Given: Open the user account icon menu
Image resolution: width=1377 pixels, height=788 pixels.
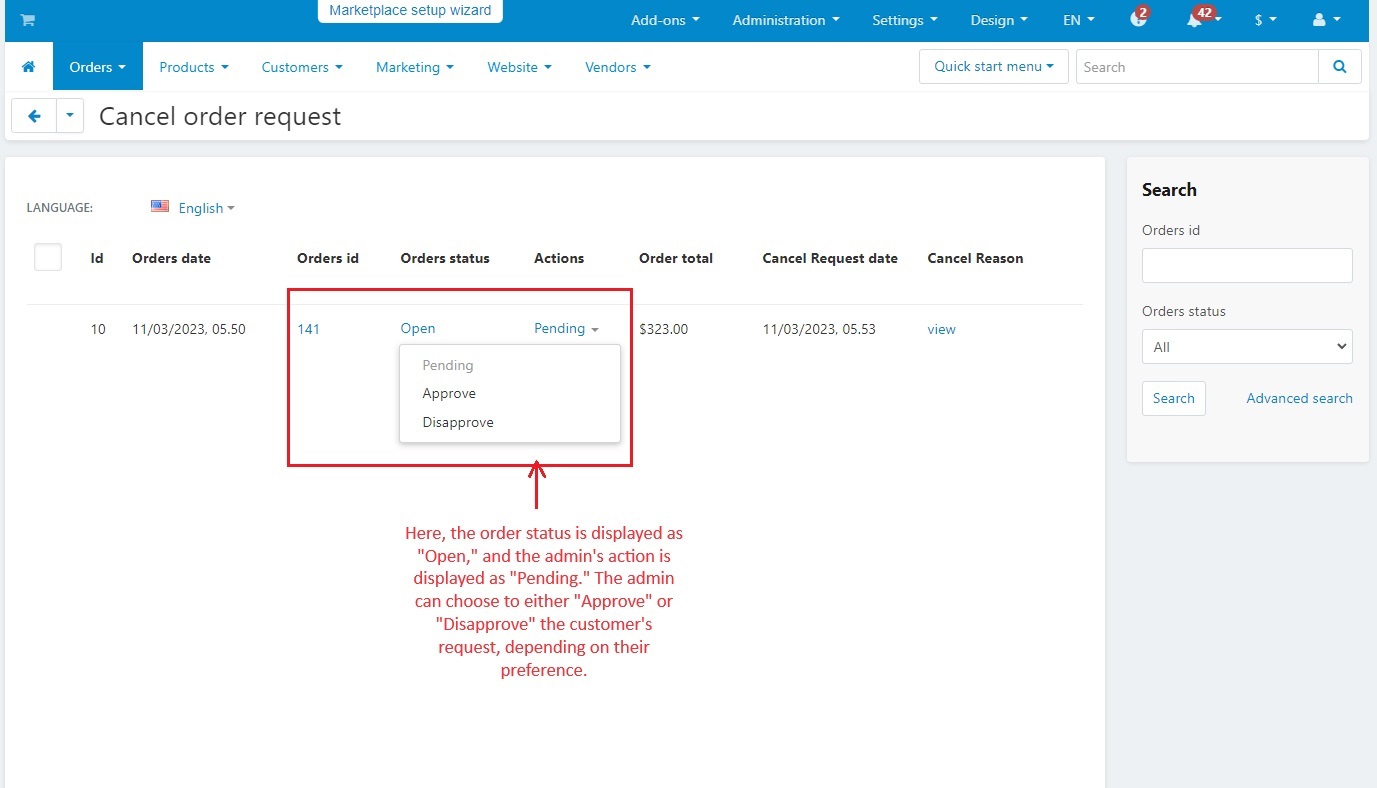Looking at the screenshot, I should [1324, 20].
